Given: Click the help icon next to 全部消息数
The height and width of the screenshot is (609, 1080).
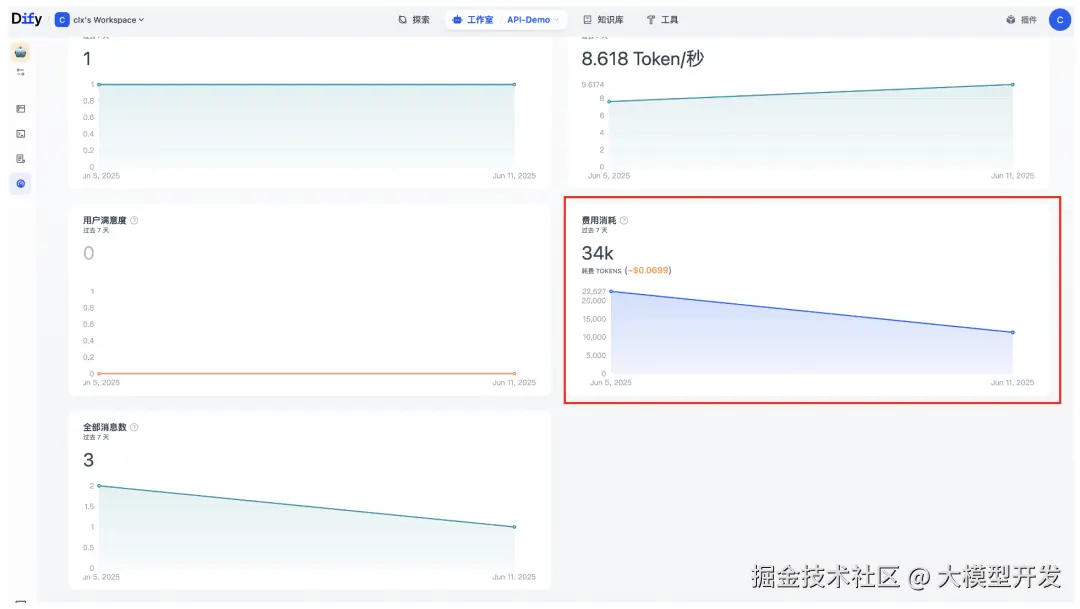Looking at the screenshot, I should click(135, 425).
